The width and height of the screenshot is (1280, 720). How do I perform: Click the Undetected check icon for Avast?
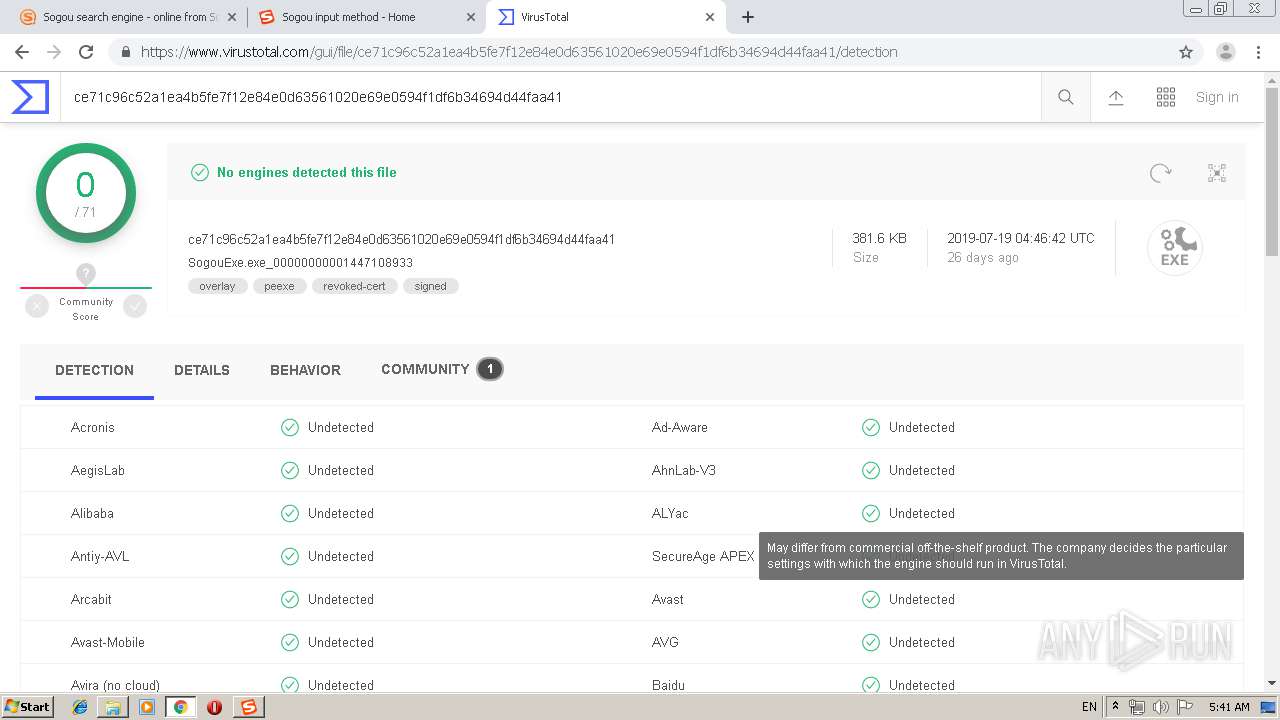871,599
